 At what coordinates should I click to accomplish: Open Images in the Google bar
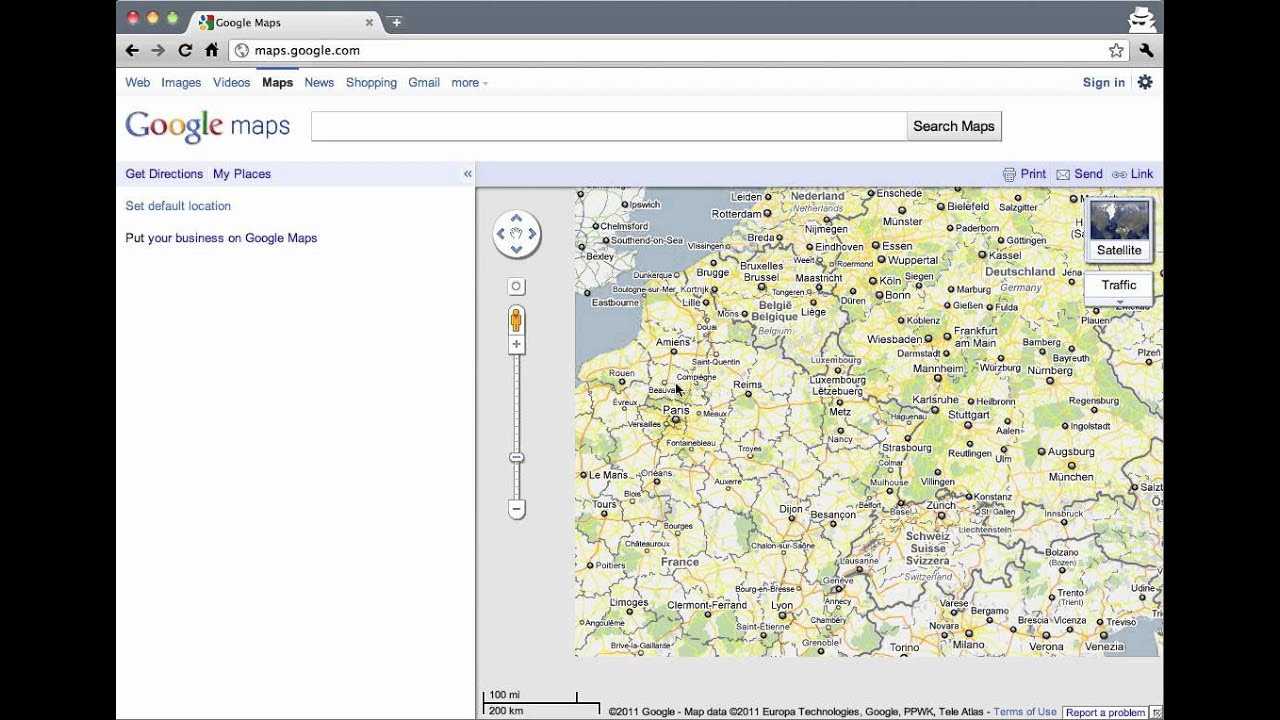(x=181, y=82)
